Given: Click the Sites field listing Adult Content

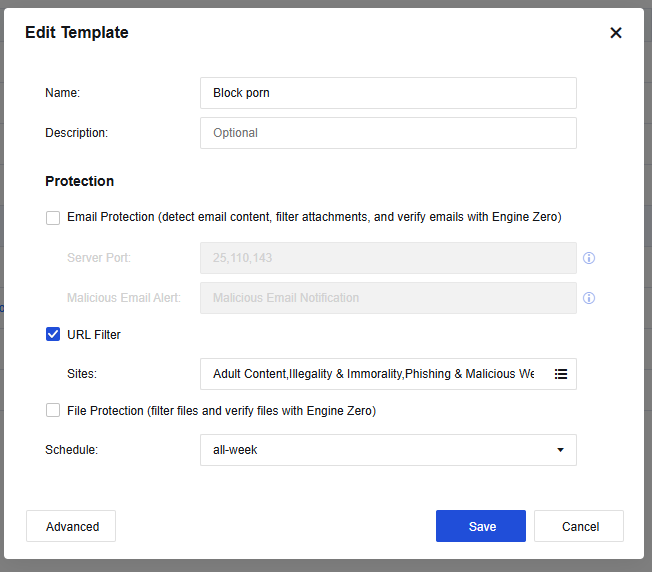Looking at the screenshot, I should click(372, 374).
